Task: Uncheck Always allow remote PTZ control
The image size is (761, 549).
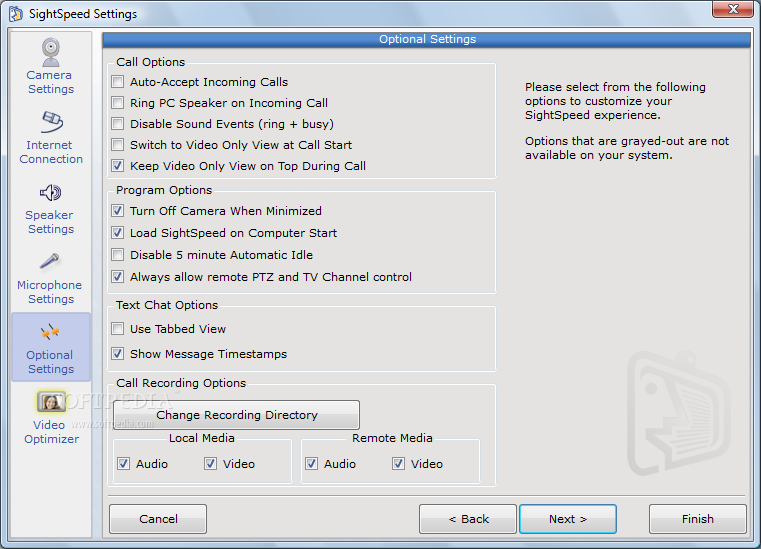Action: click(117, 277)
